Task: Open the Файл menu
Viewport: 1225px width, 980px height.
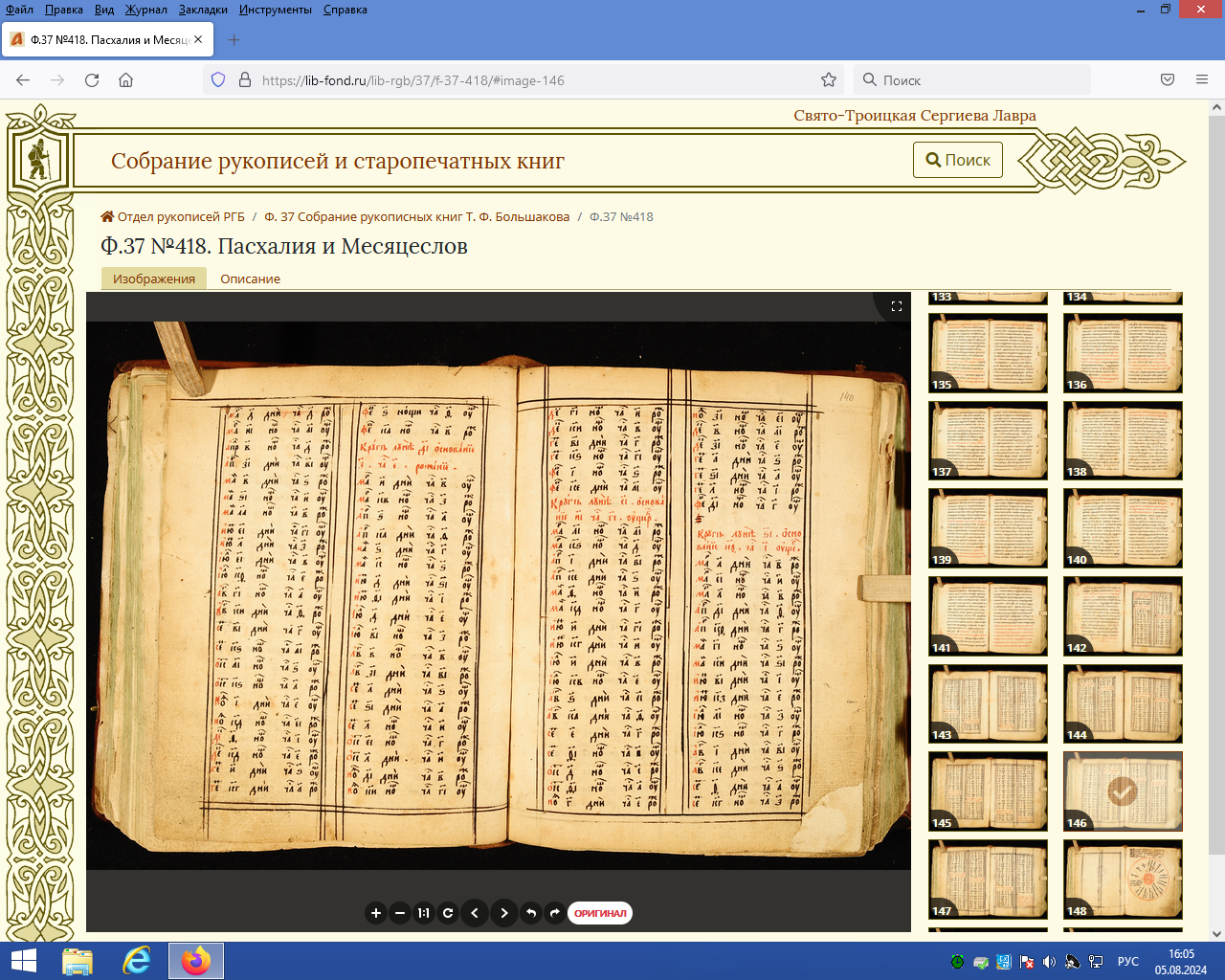Action: 19,10
